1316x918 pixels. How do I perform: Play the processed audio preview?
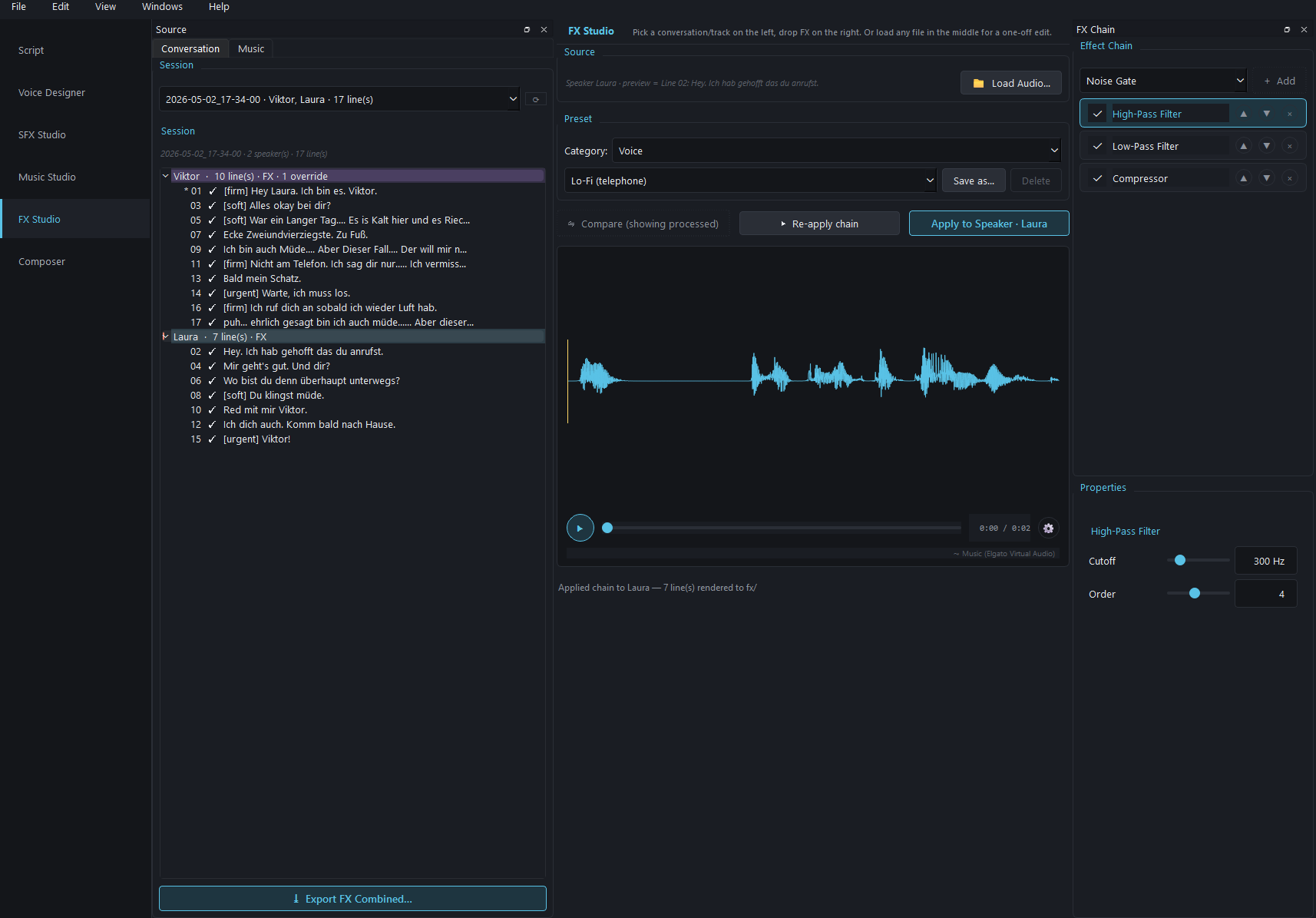coord(580,528)
